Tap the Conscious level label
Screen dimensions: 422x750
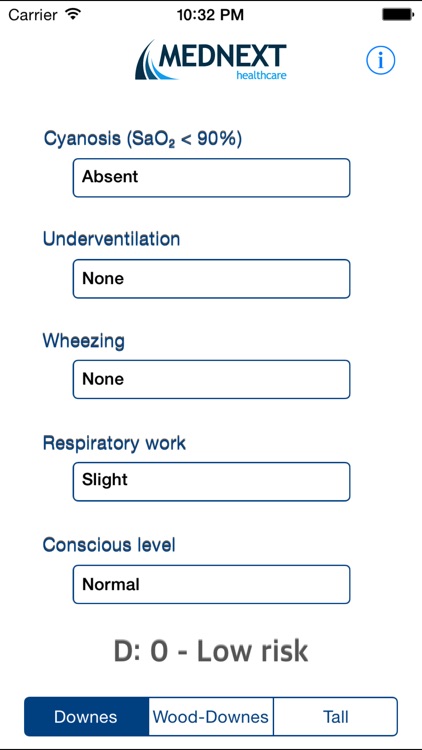[x=109, y=544]
